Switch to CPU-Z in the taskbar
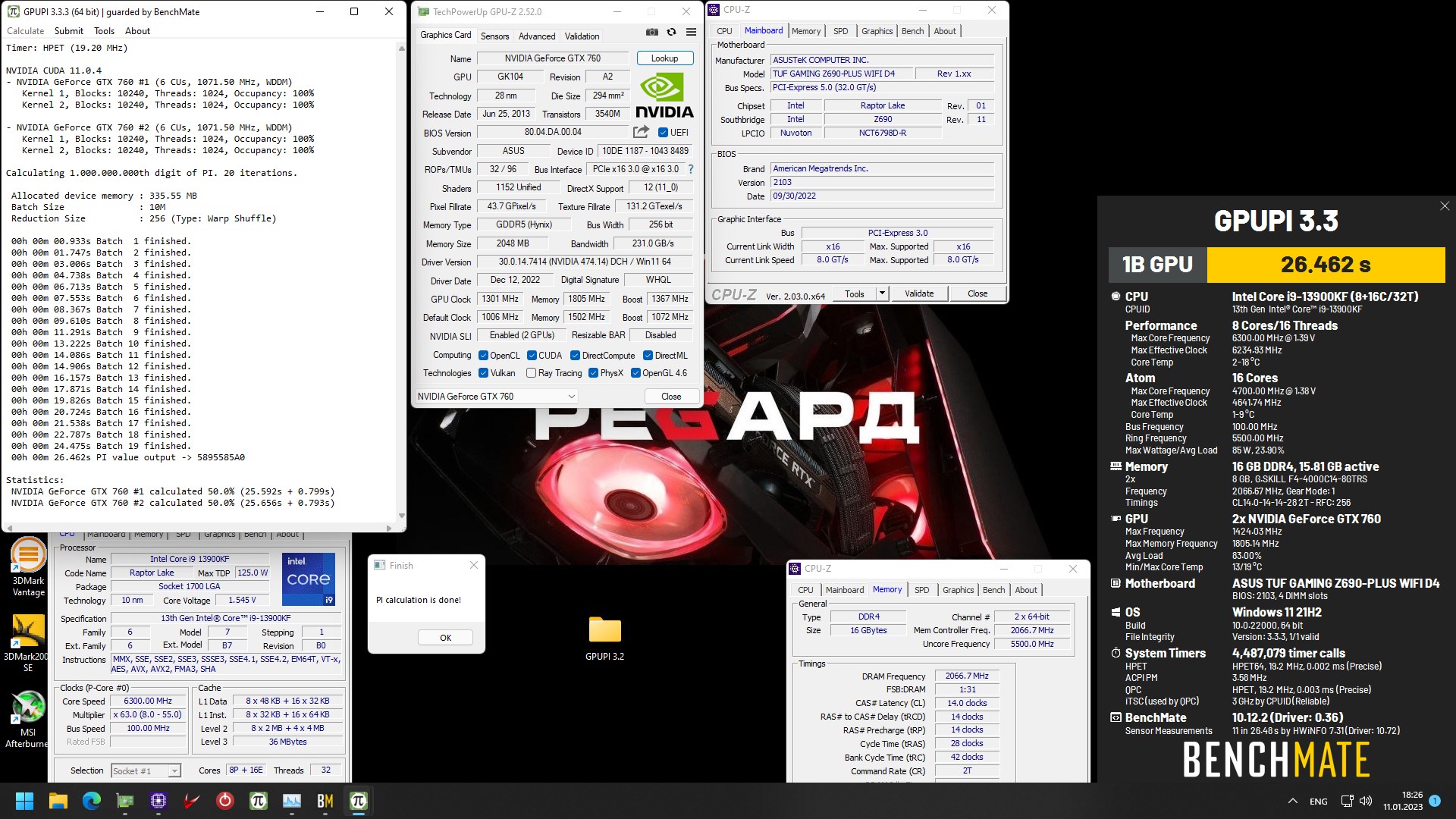The width and height of the screenshot is (1456, 819). coord(158,801)
